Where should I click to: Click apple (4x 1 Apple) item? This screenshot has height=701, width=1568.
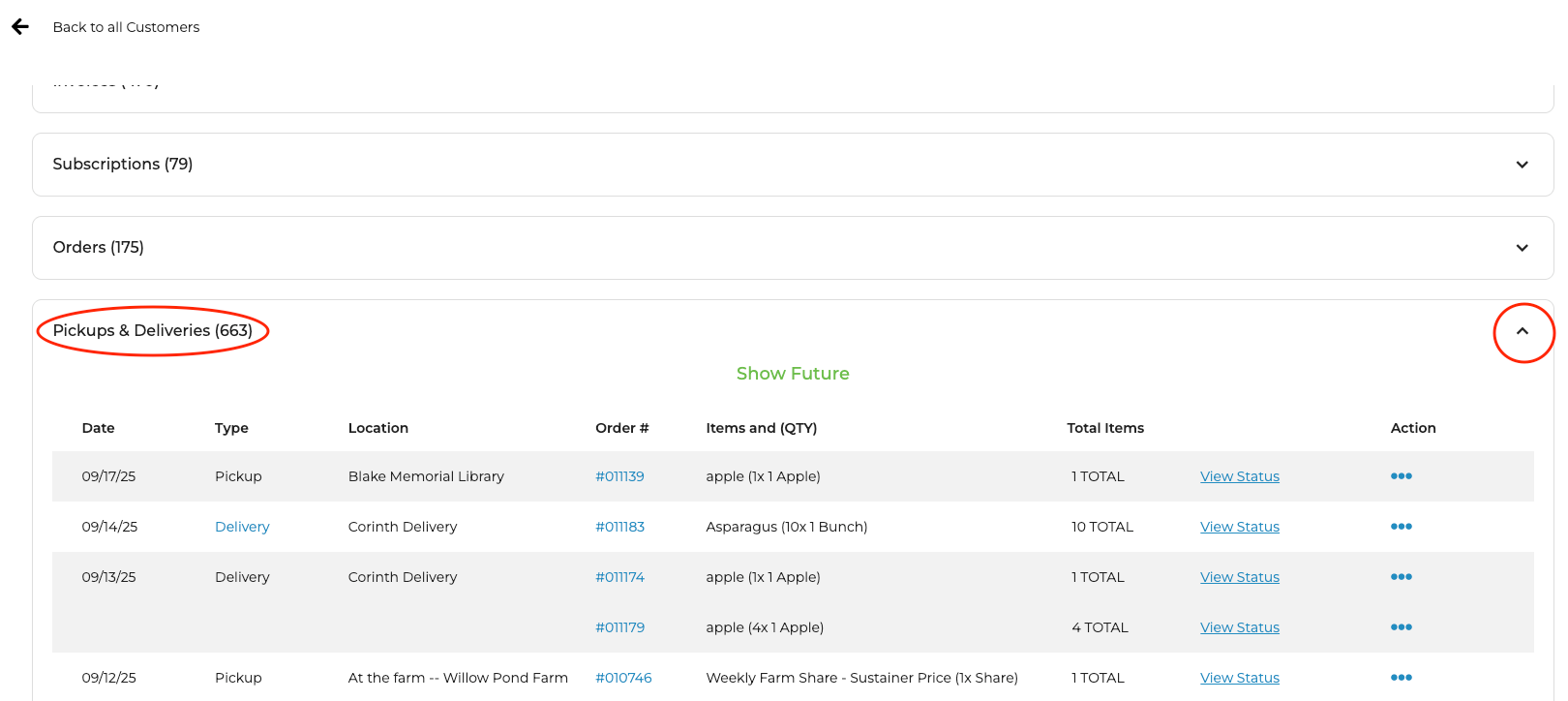(765, 627)
